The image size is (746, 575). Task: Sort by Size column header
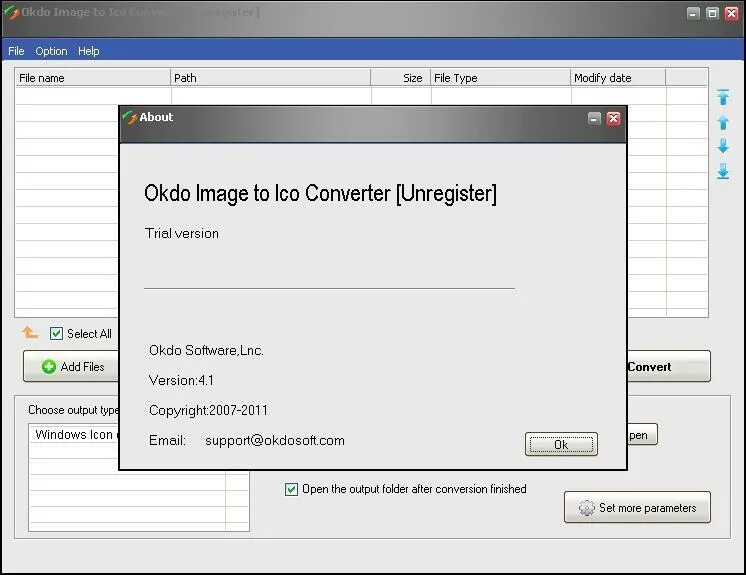[401, 78]
